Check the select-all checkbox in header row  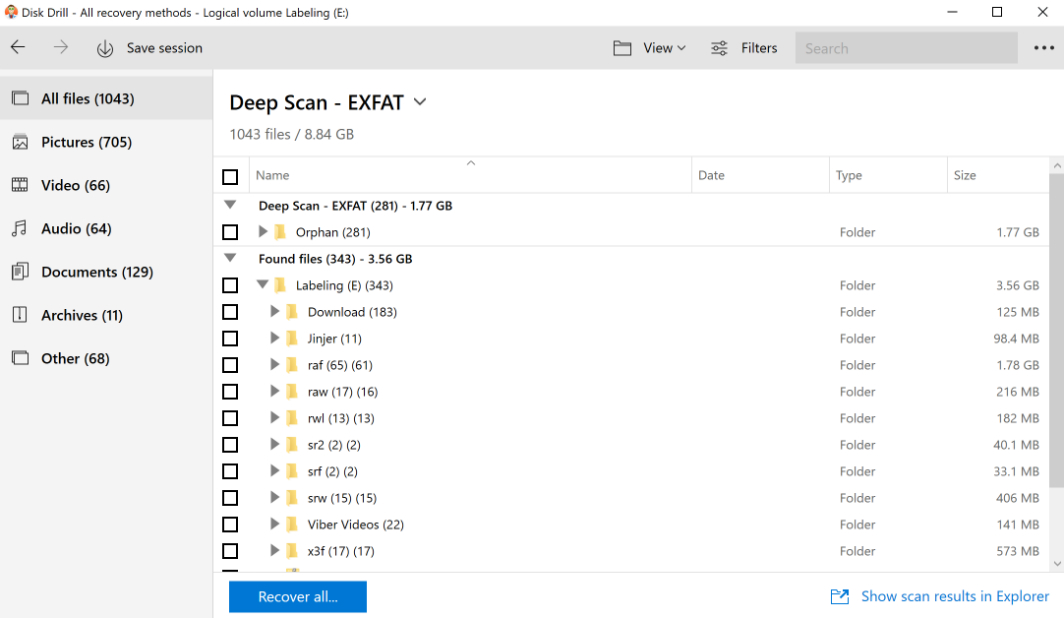pyautogui.click(x=230, y=176)
